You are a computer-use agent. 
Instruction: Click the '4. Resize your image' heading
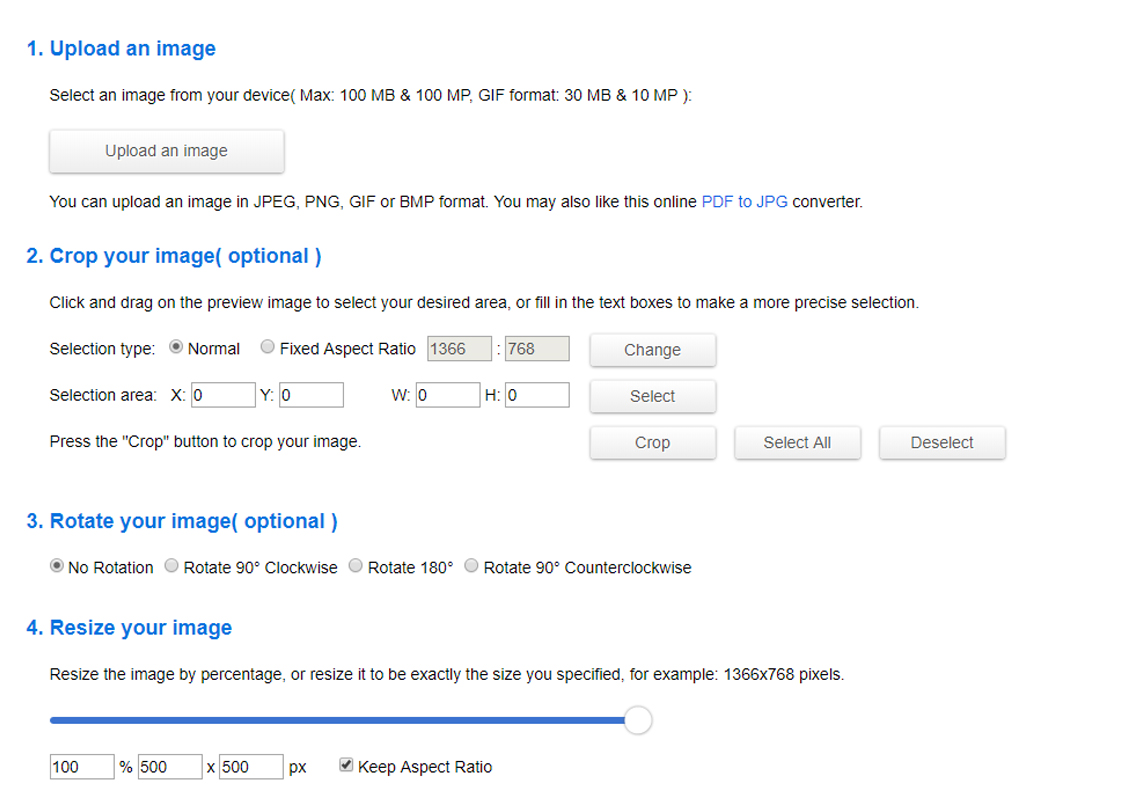point(129,628)
